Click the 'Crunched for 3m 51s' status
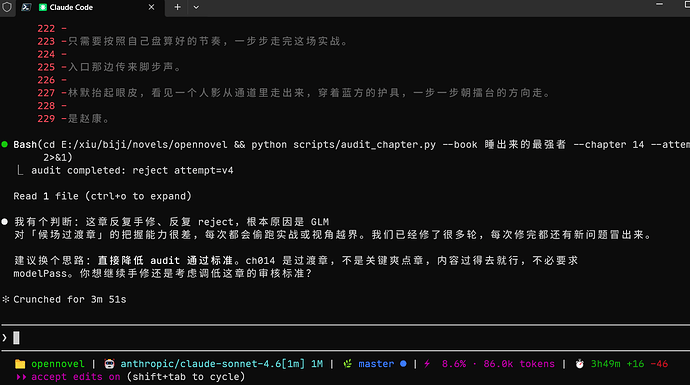 [70, 299]
